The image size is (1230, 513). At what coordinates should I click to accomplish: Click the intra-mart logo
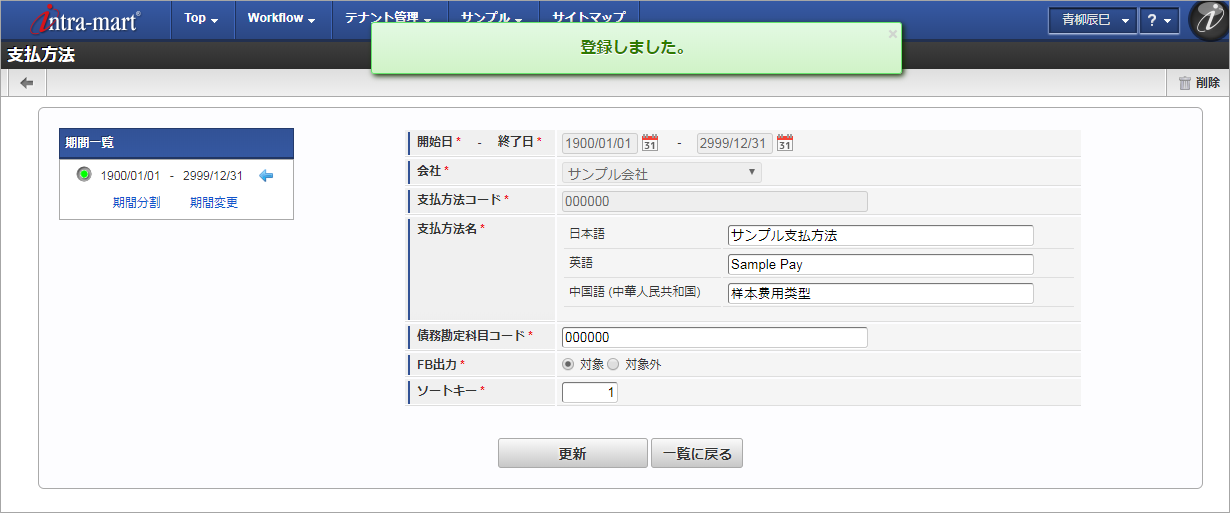[85, 20]
